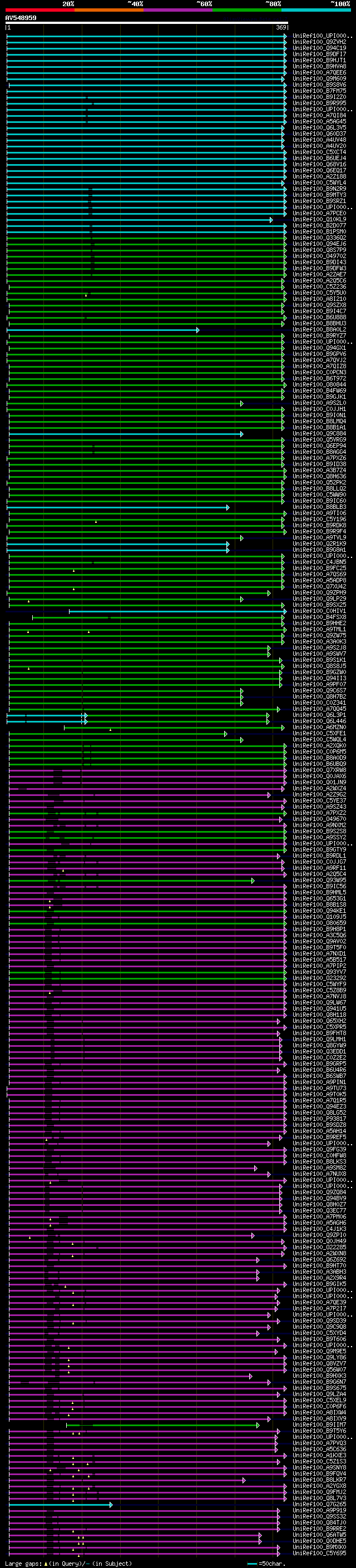Select hit label UniRef100_Q0DHE5
Image resolution: width=356 pixels, height=1568 pixels.
click(319, 1541)
